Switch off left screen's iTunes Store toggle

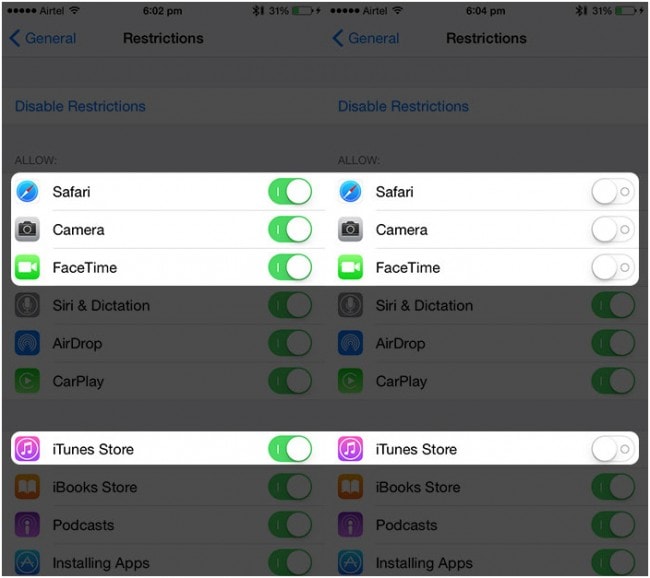pyautogui.click(x=290, y=449)
